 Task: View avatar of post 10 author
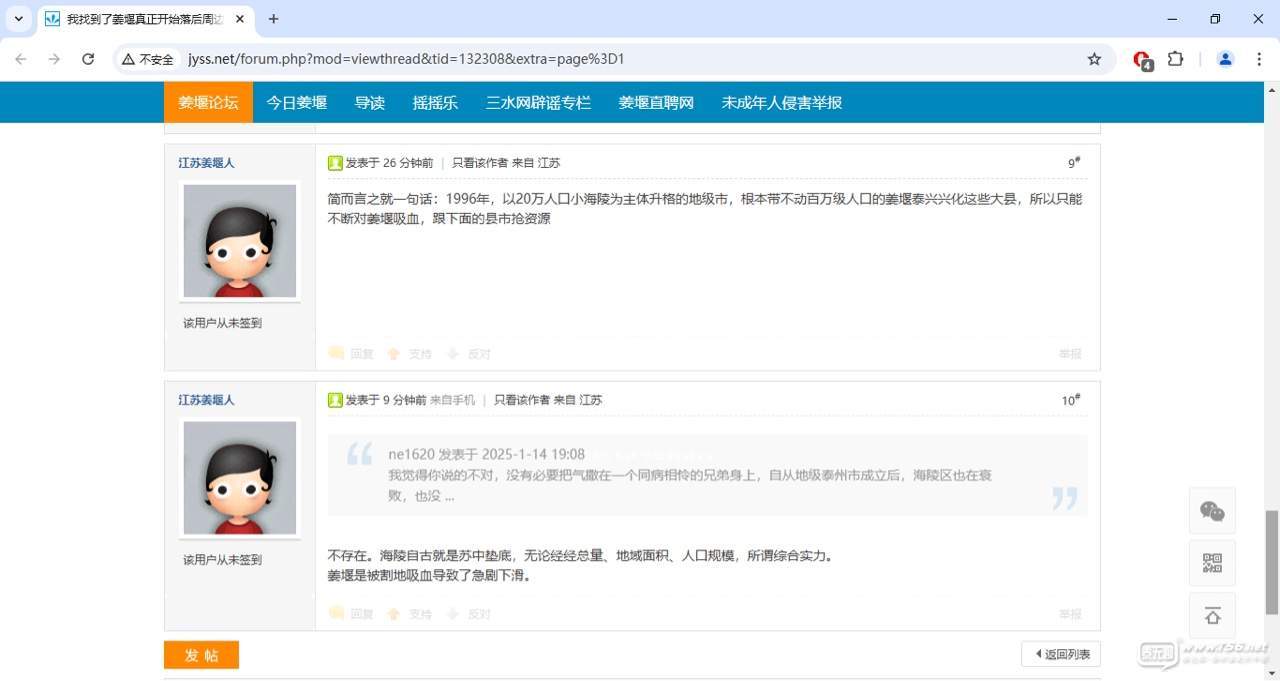pyautogui.click(x=240, y=478)
